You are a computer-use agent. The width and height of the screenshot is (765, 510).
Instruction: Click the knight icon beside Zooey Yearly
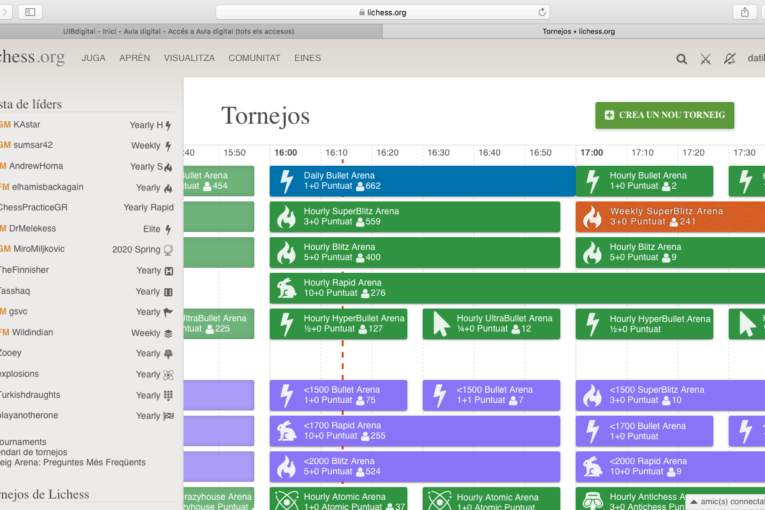(168, 354)
